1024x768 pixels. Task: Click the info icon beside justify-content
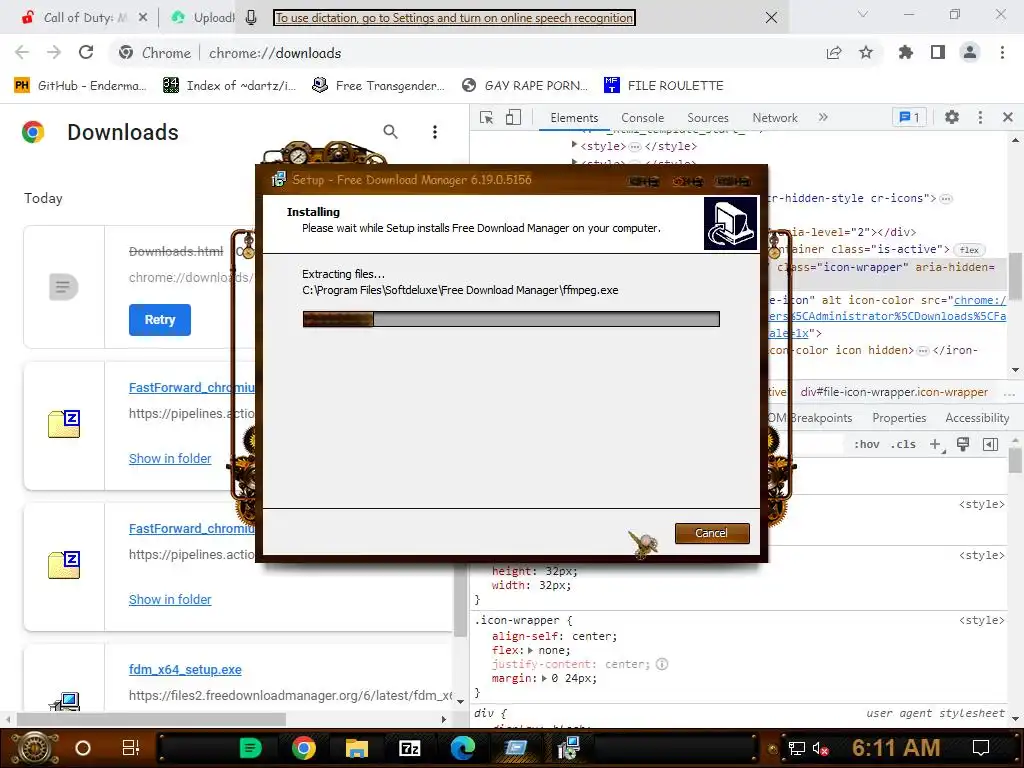pyautogui.click(x=662, y=664)
